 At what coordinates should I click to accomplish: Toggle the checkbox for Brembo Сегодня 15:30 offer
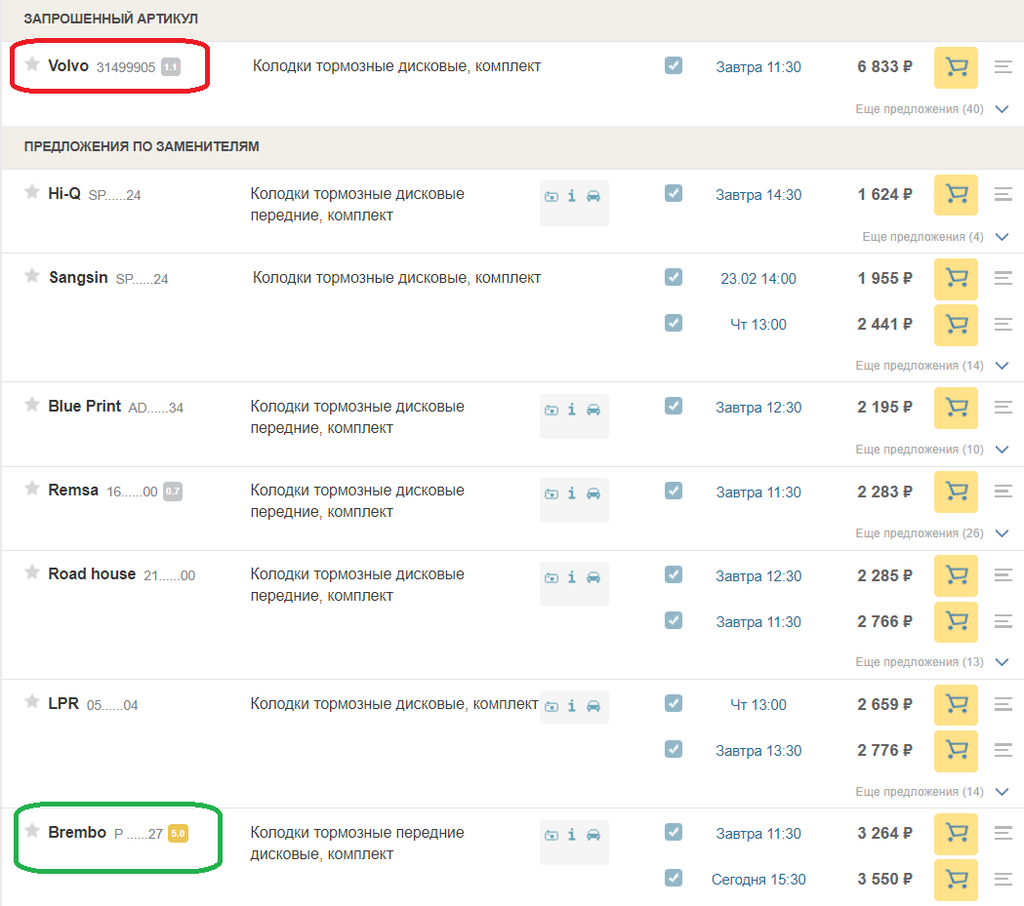pyautogui.click(x=673, y=878)
